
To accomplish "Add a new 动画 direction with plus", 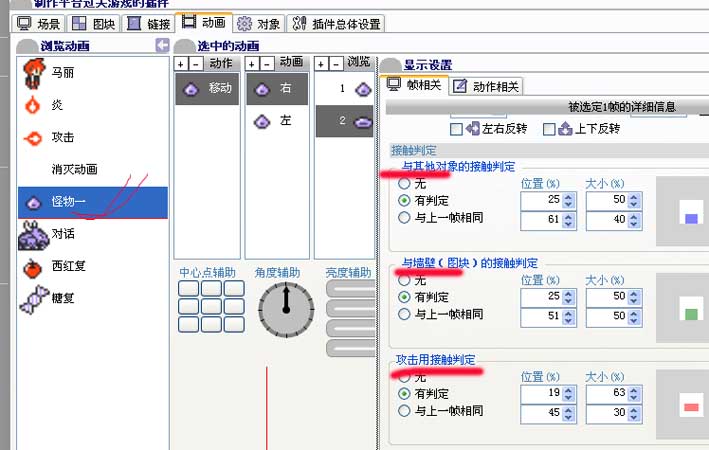I will (252, 64).
